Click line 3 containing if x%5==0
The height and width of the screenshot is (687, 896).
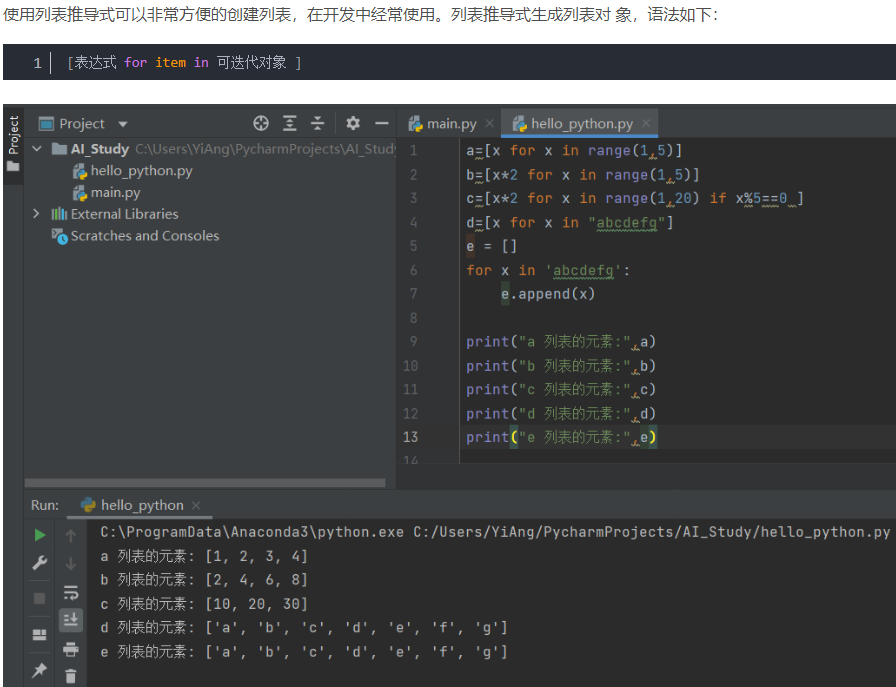[x=634, y=198]
